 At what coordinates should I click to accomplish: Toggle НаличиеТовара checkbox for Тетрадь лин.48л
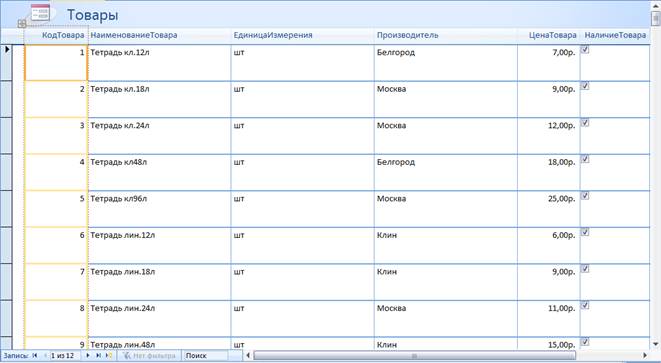tap(585, 341)
